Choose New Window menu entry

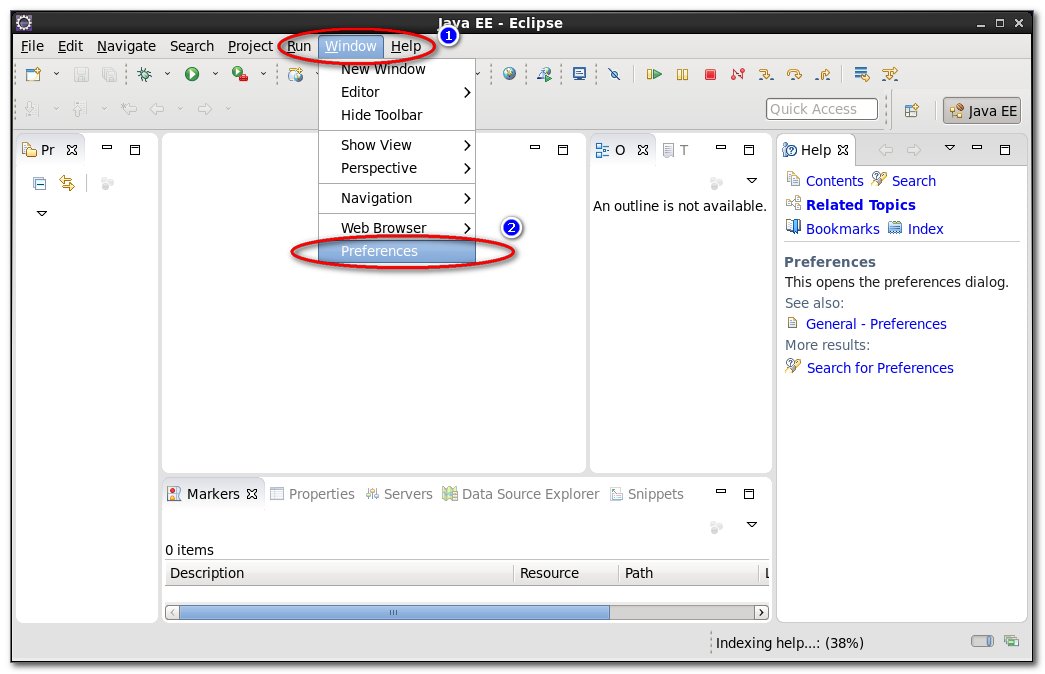click(x=397, y=69)
